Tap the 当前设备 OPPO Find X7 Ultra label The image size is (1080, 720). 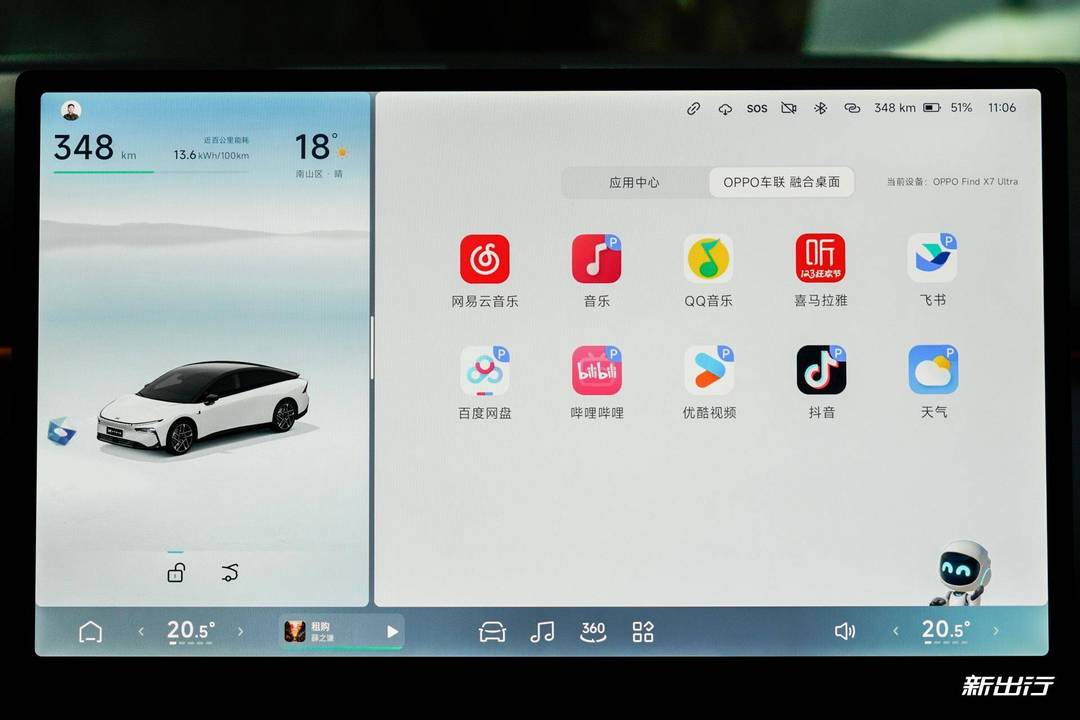952,182
